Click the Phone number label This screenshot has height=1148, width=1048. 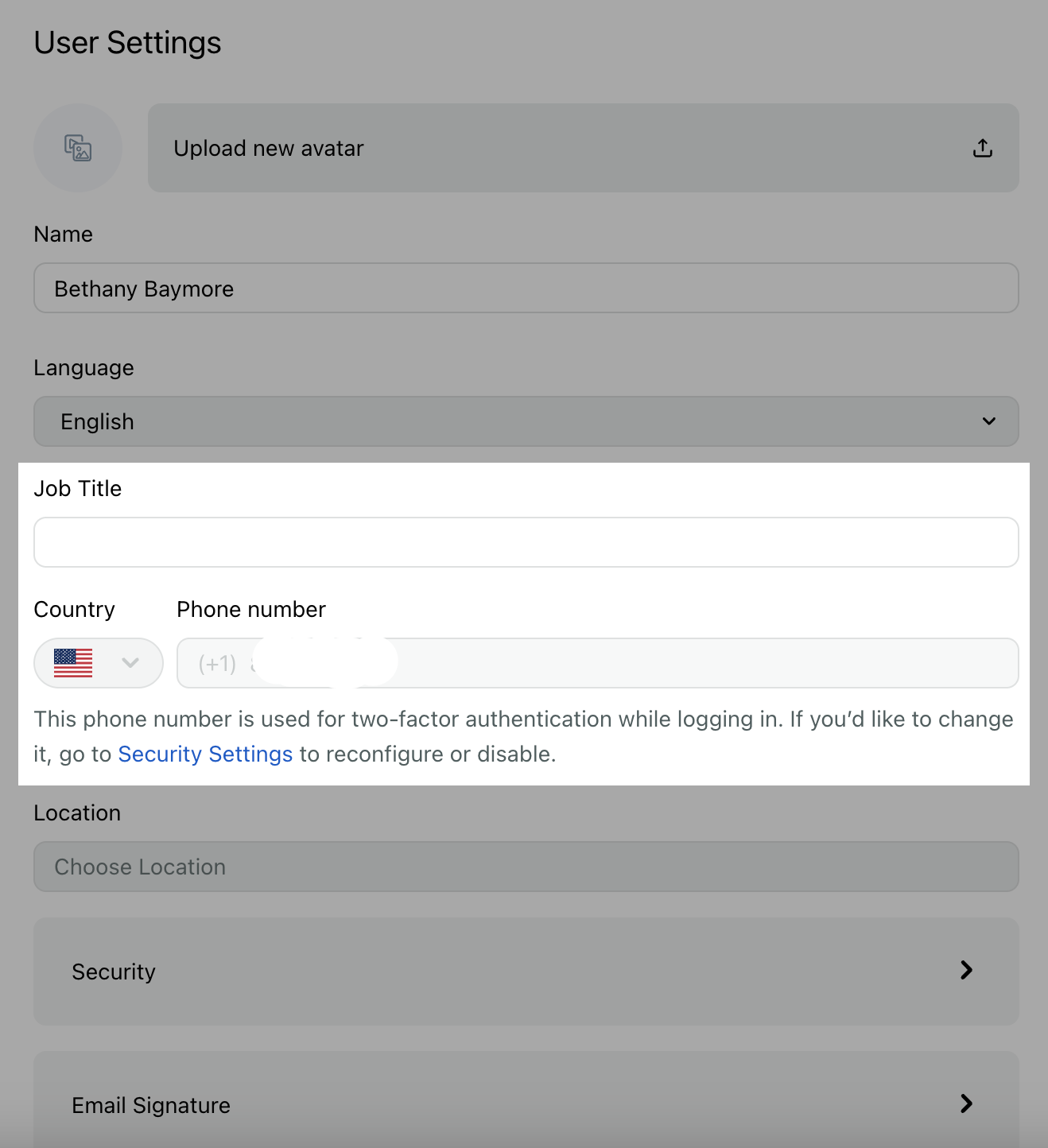(x=251, y=609)
